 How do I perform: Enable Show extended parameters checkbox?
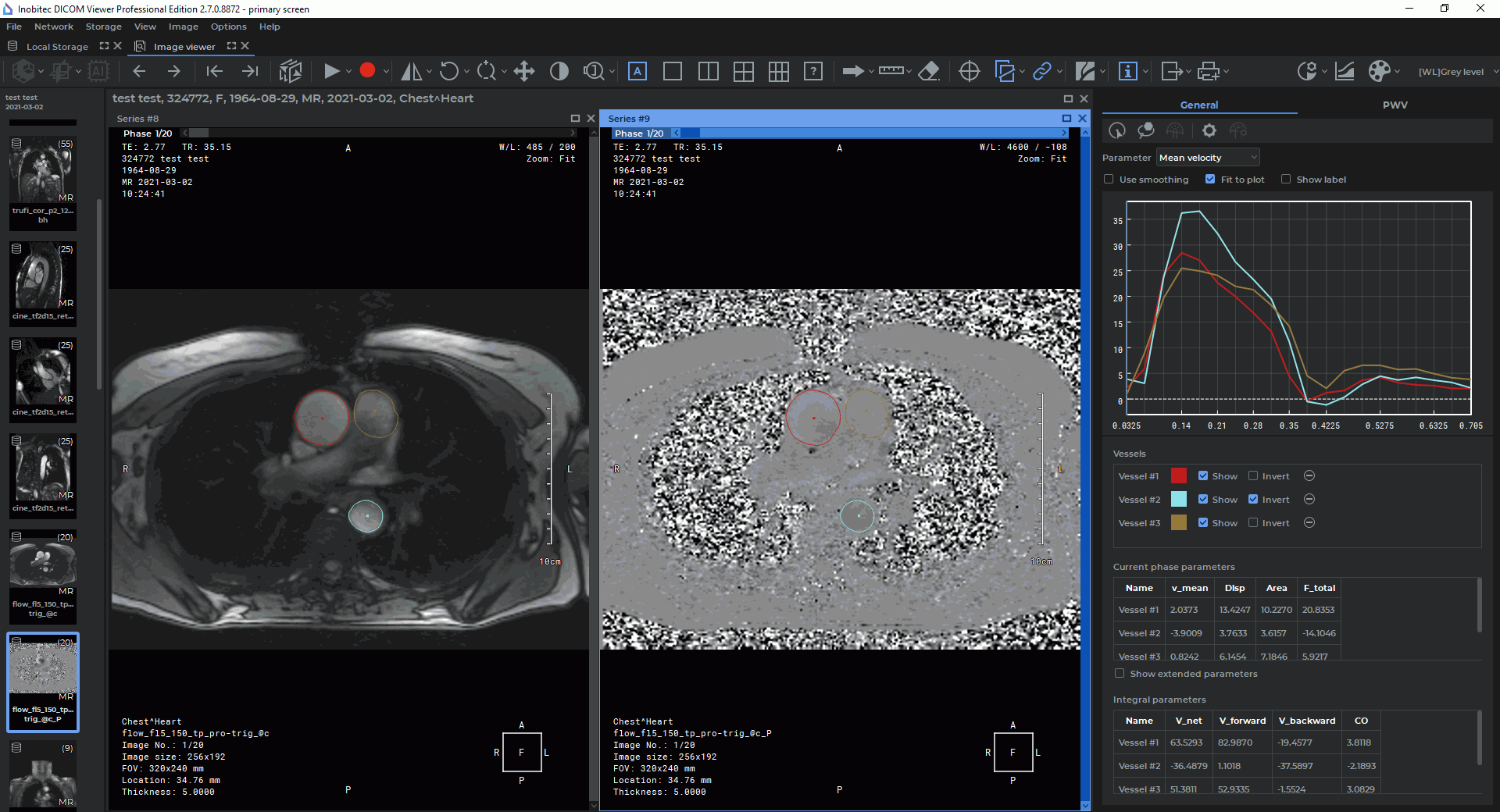(1120, 674)
